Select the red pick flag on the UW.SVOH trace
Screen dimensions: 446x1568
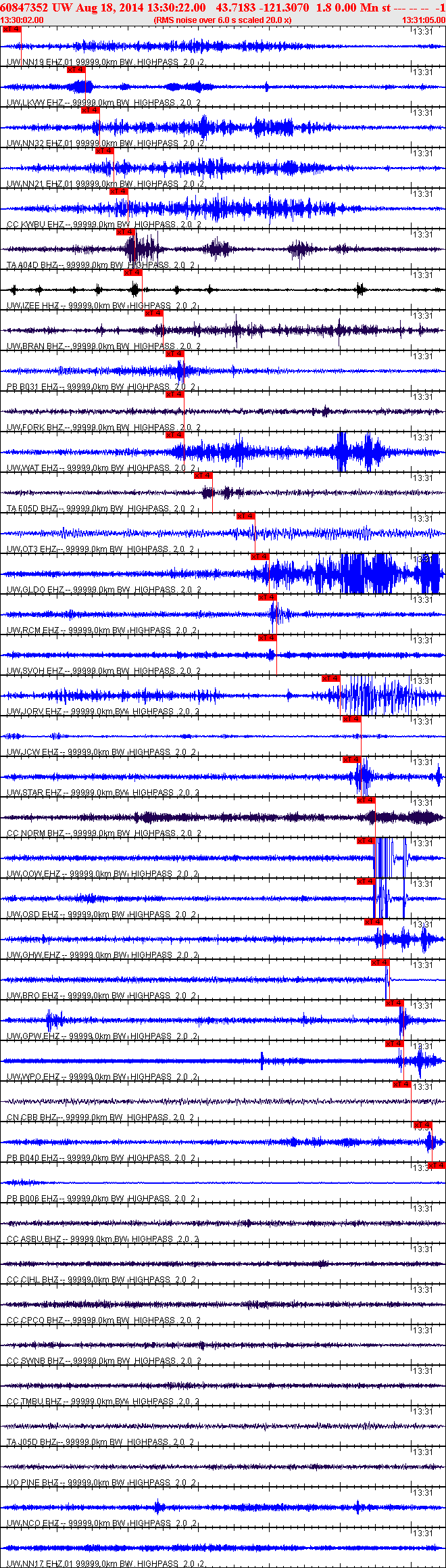(267, 638)
